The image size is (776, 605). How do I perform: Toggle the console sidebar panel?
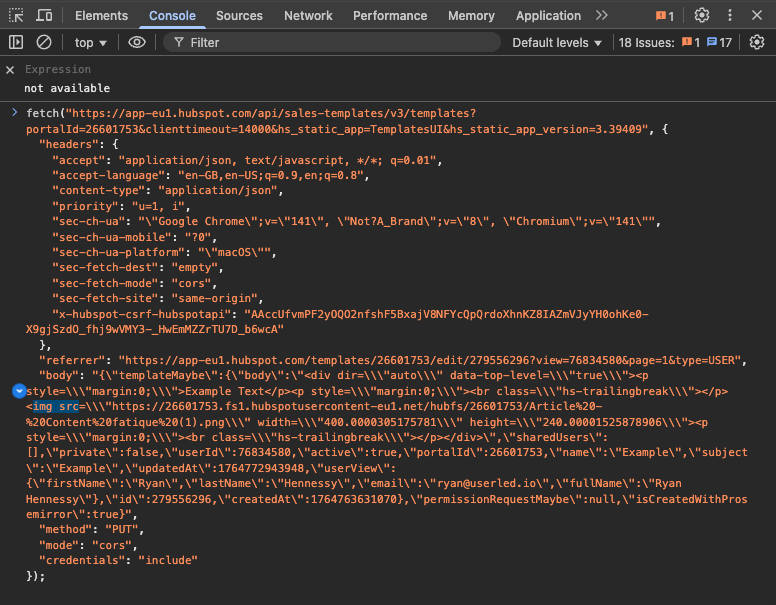point(16,43)
